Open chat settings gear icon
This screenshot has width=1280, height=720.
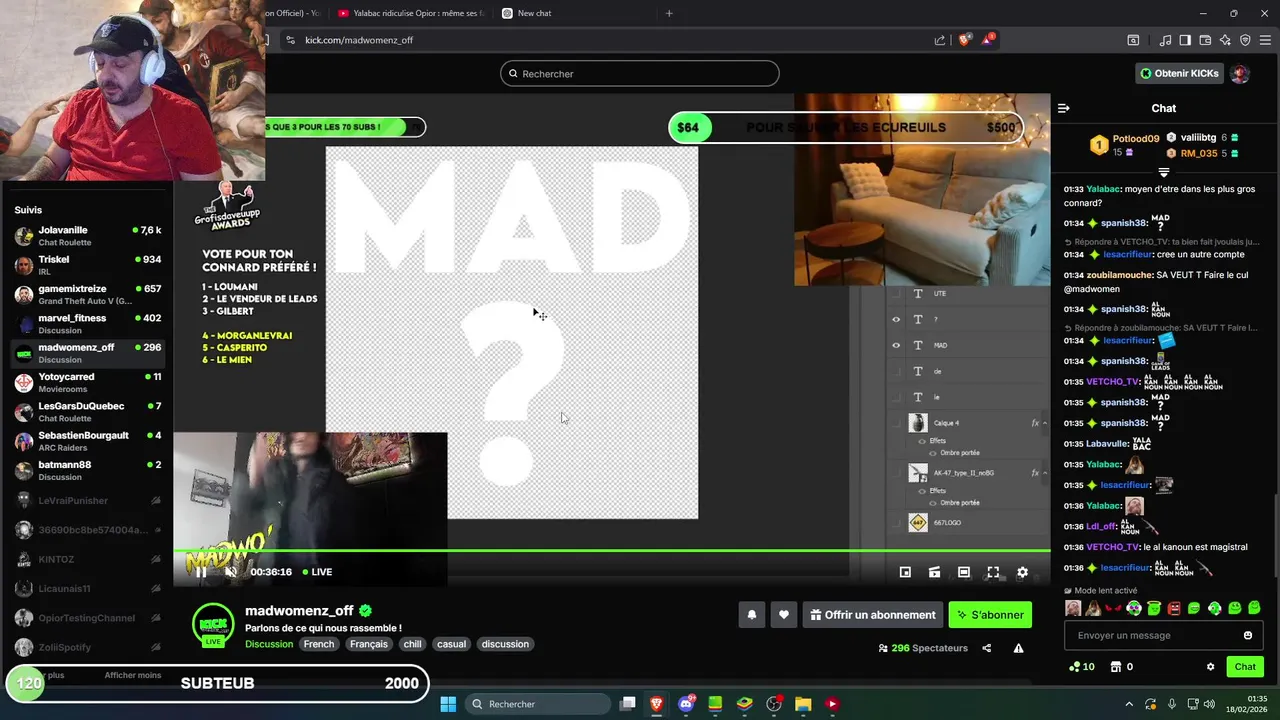(1210, 667)
